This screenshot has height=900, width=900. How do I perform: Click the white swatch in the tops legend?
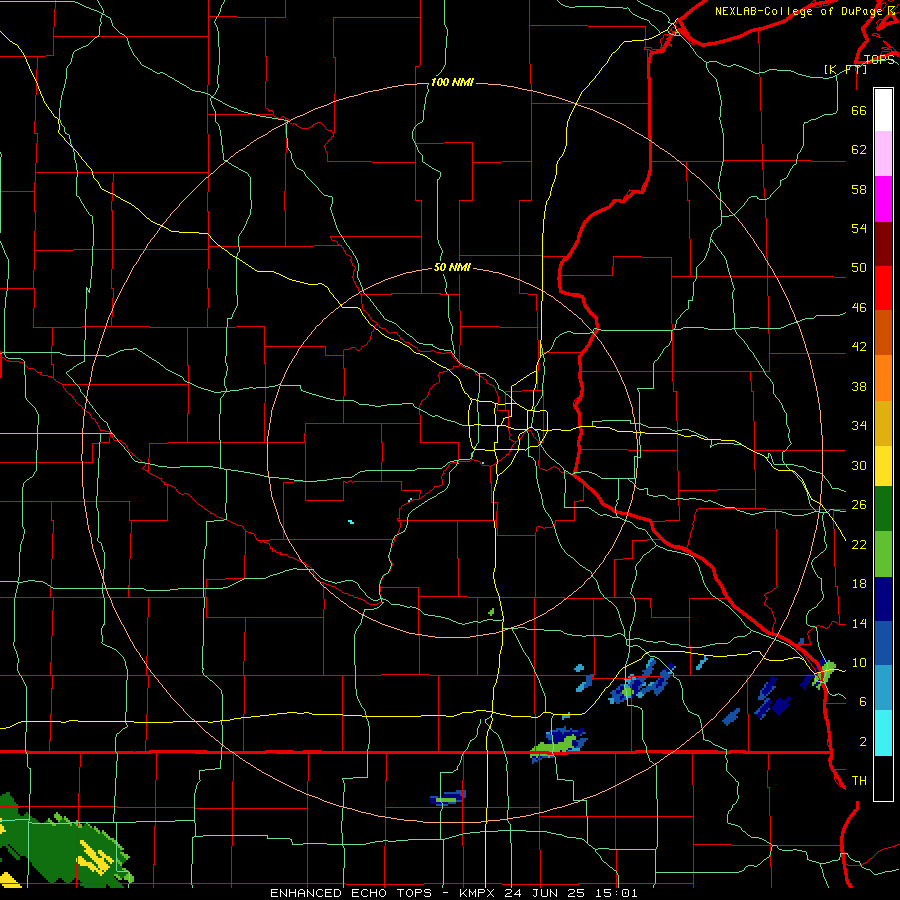(x=883, y=110)
